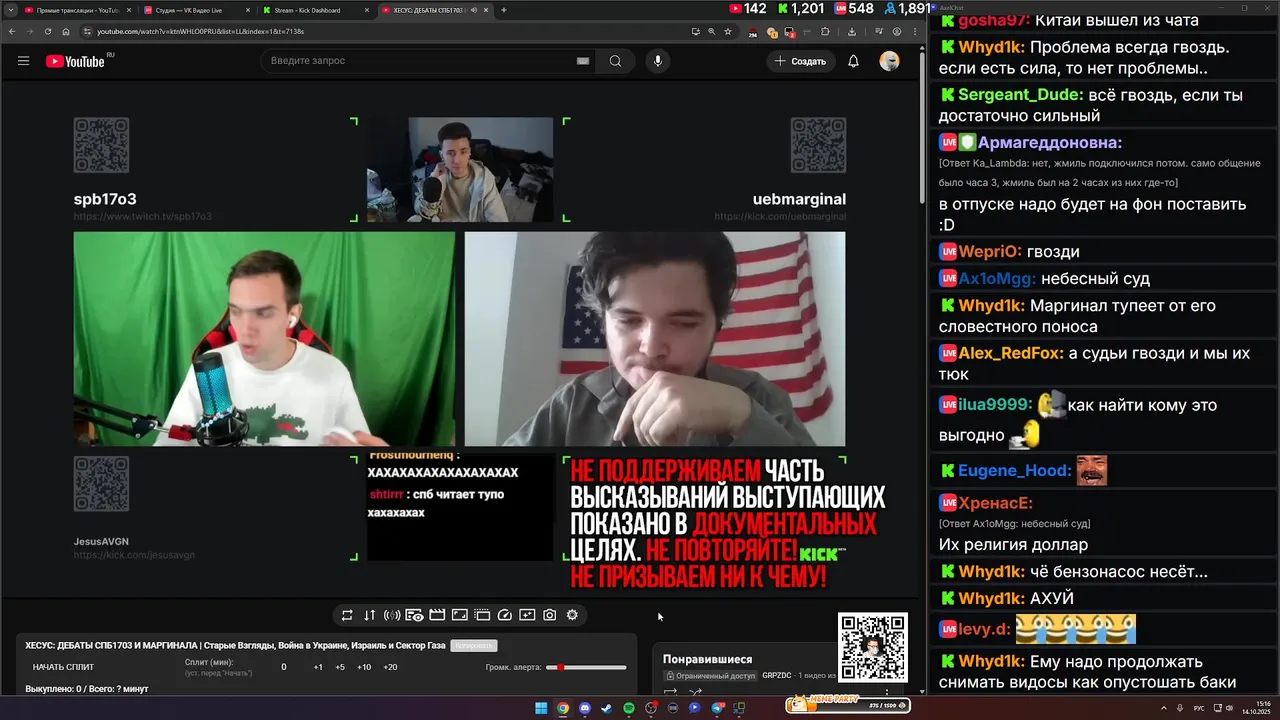This screenshot has height=720, width=1280.
Task: Open the browser tab search dropdown
Action: [10, 10]
